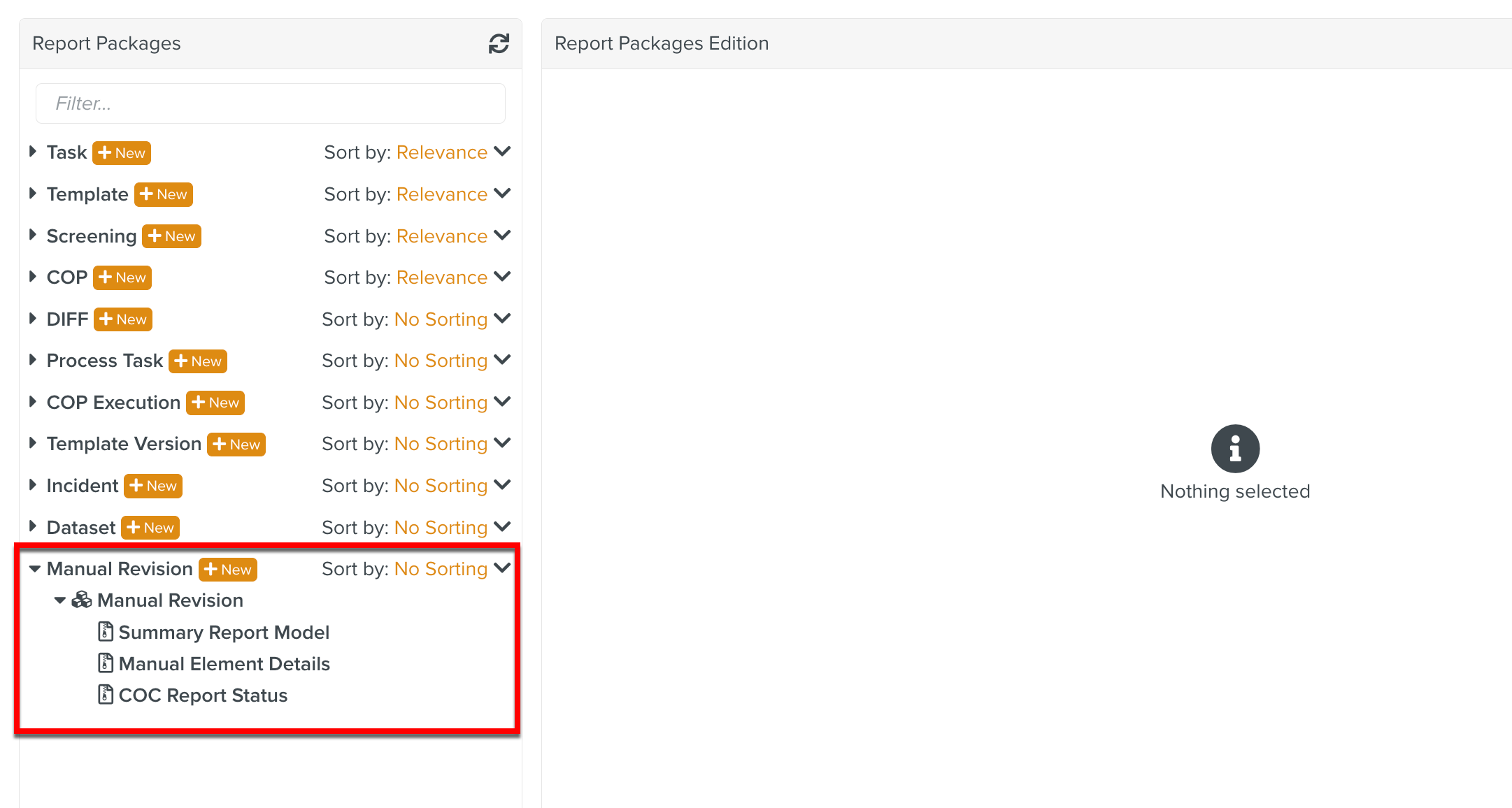Select the COC Report Status report

203,695
